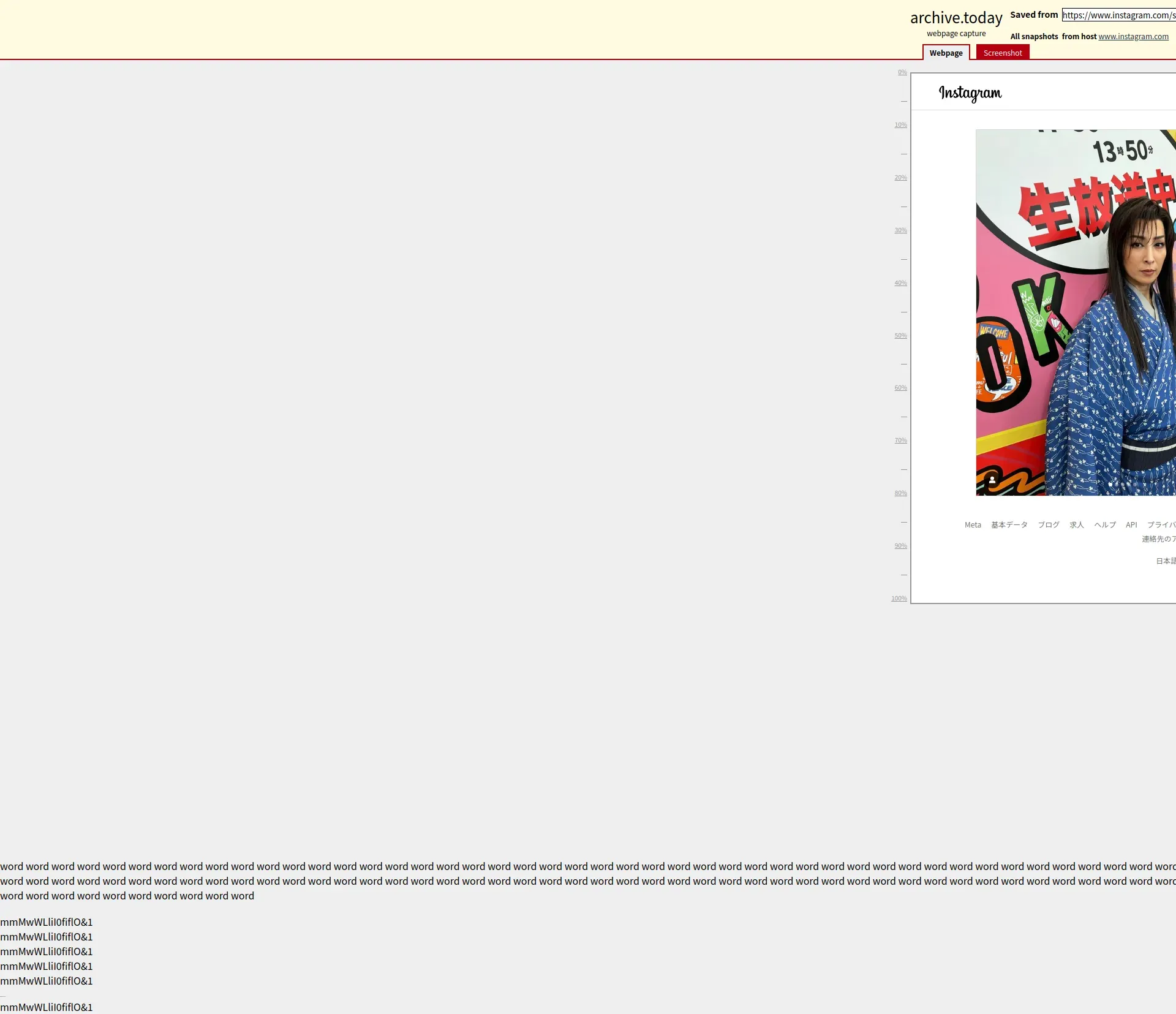This screenshot has width=1176, height=1014.
Task: Jump to 20% scroll marker
Action: tap(900, 178)
